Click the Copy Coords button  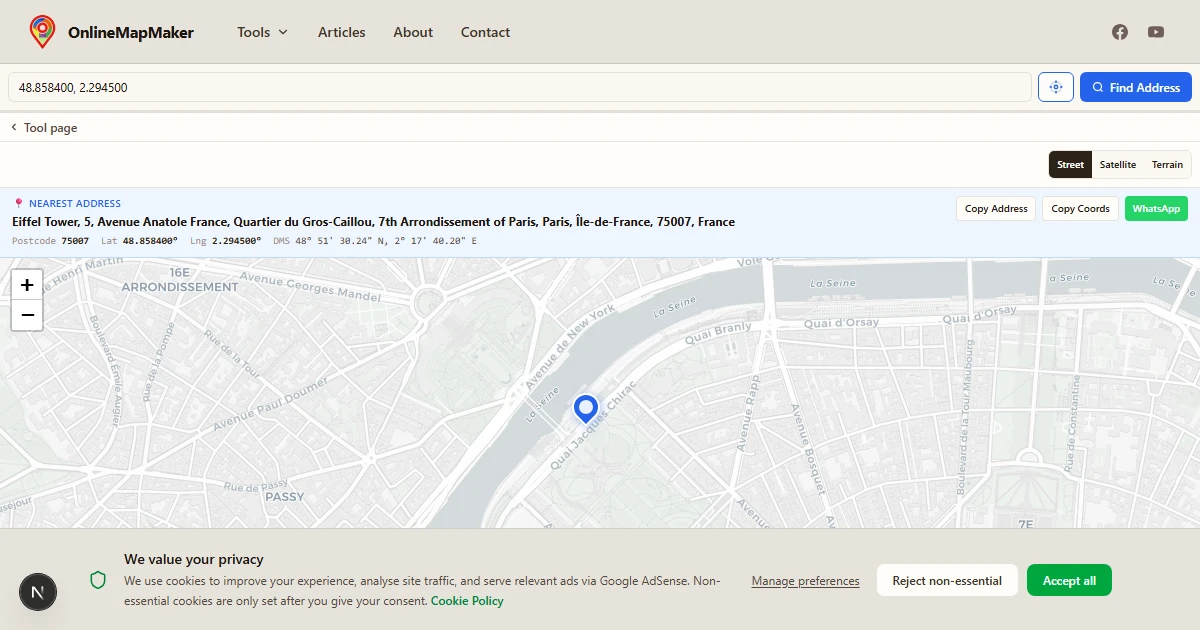tap(1080, 208)
